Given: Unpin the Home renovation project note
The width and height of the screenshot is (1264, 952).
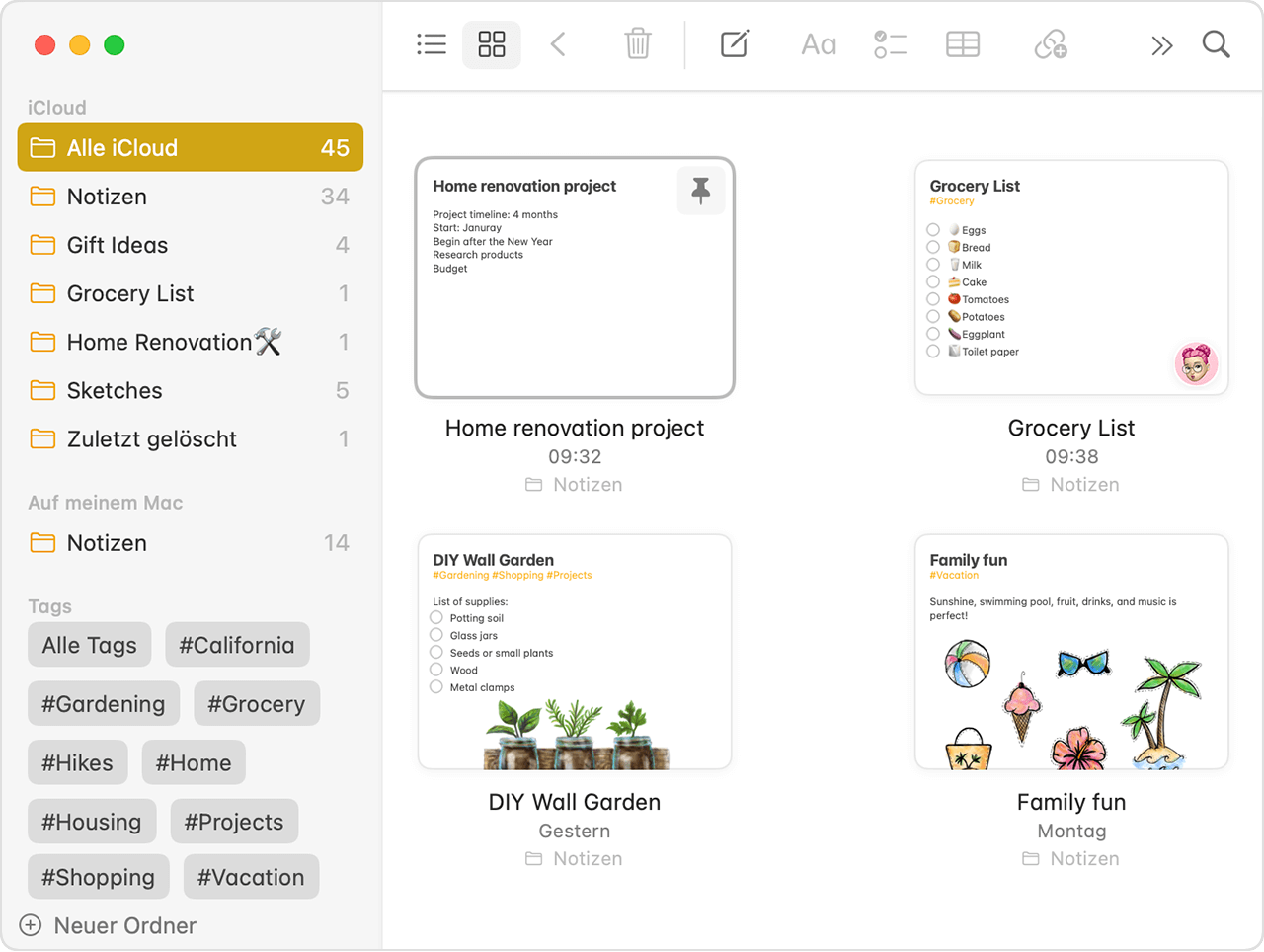Looking at the screenshot, I should point(701,190).
